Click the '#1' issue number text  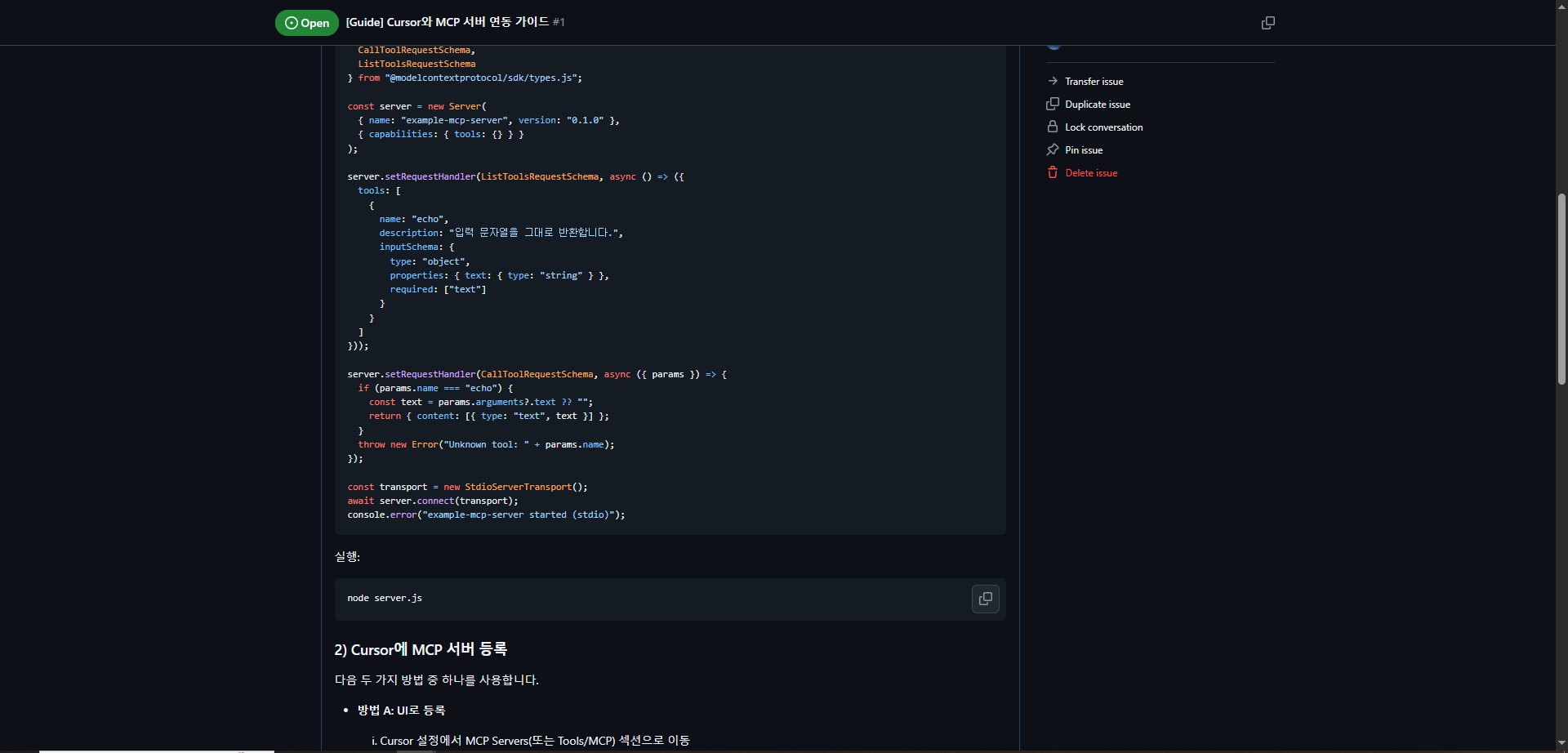(559, 22)
